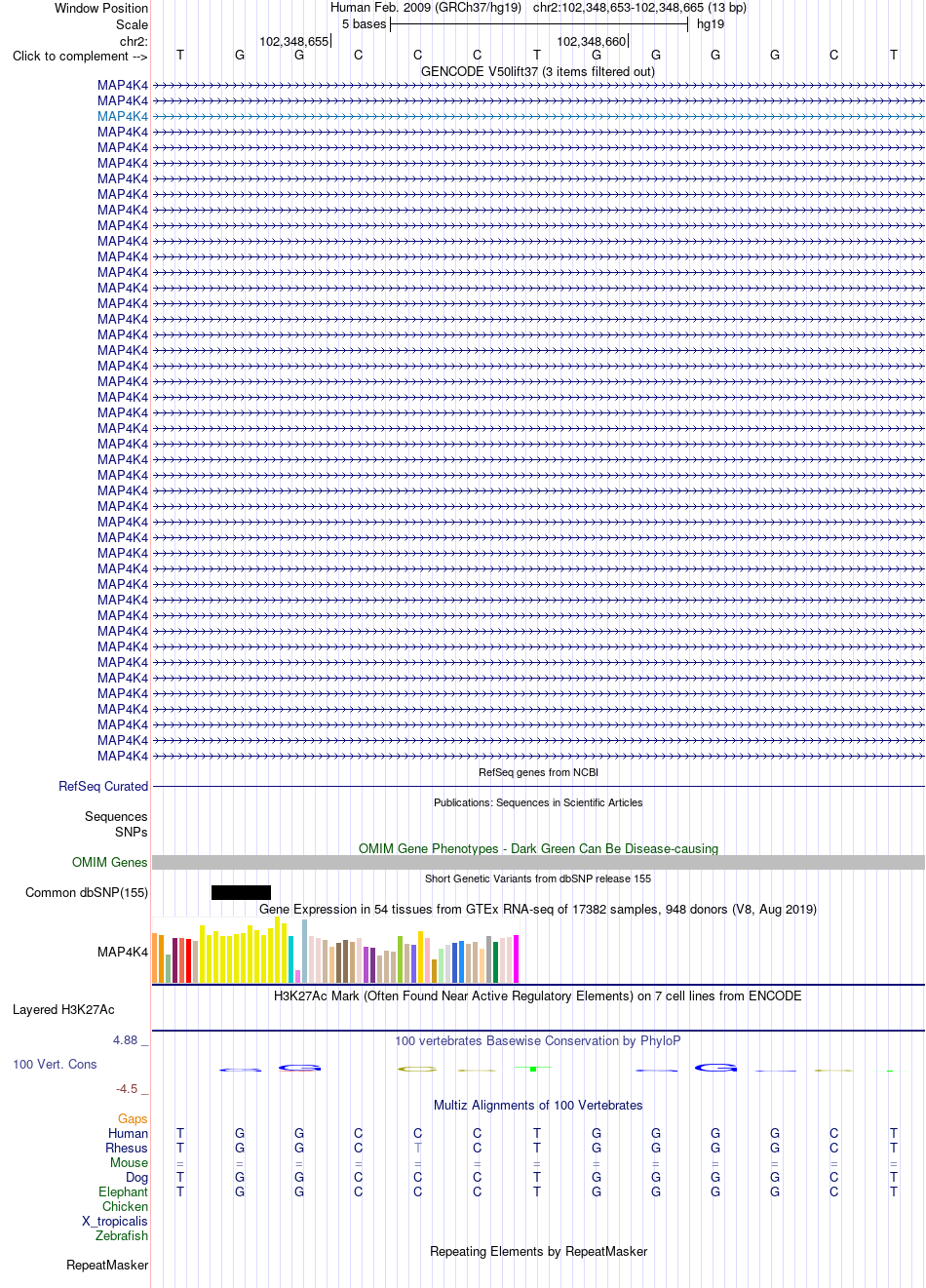
Task: Click the X_tropicalis species label
Action: tap(115, 1221)
